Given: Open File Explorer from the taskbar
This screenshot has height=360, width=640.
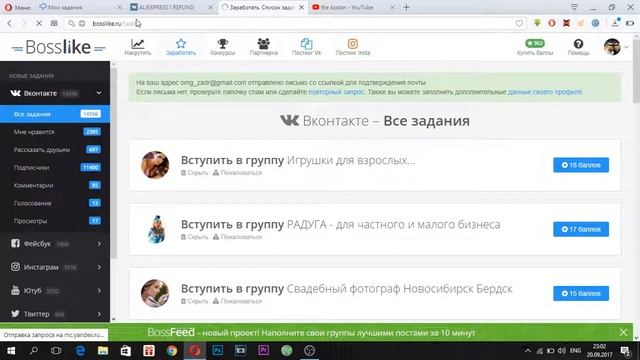Looking at the screenshot, I should tap(103, 351).
